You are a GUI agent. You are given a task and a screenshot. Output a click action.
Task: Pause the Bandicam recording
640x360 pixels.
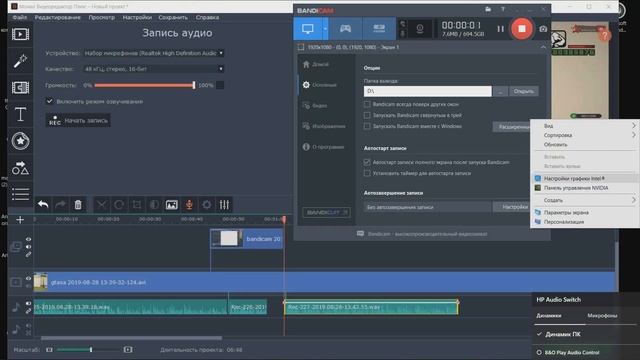point(500,29)
